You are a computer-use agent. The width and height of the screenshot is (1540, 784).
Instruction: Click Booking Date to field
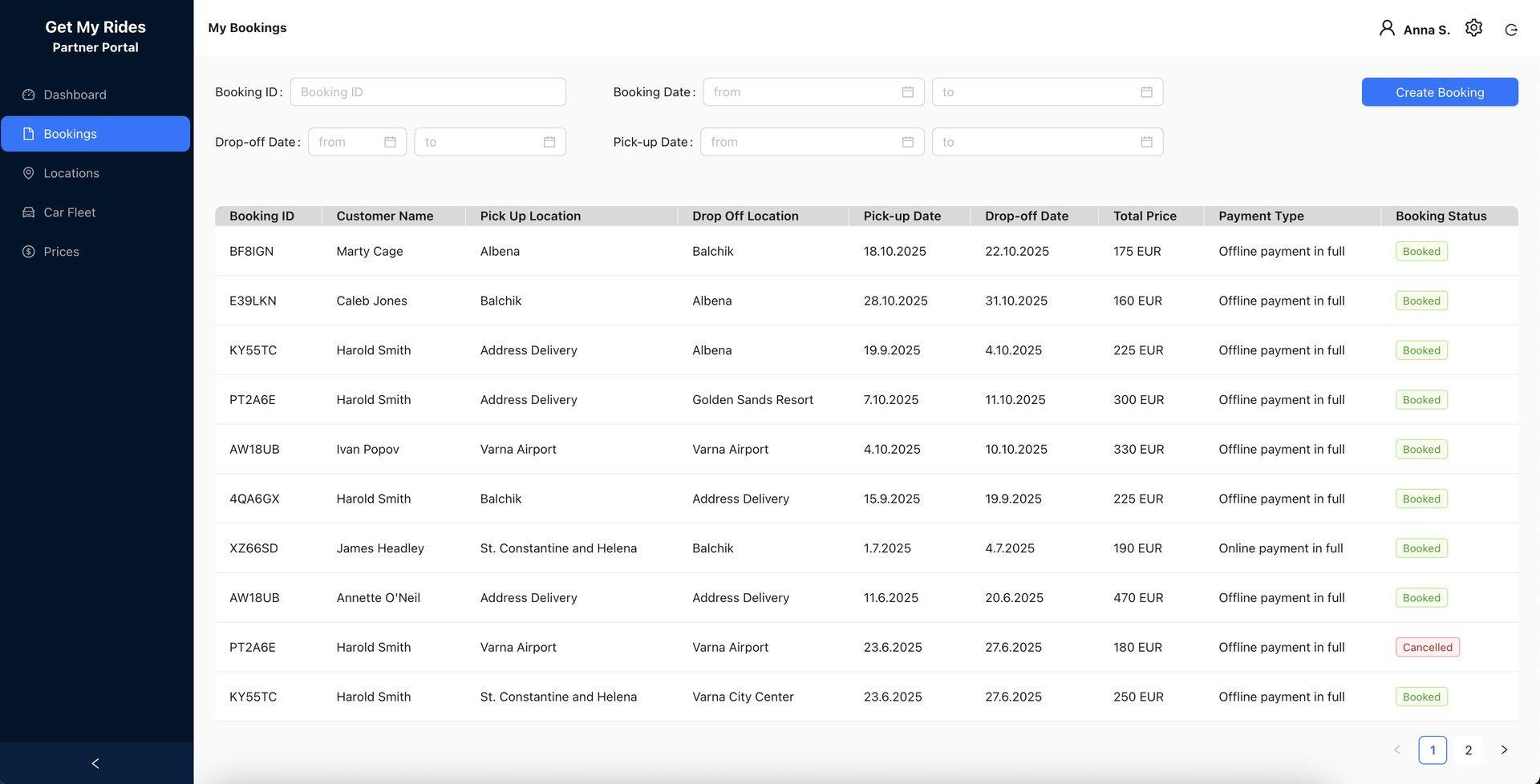coord(1048,92)
